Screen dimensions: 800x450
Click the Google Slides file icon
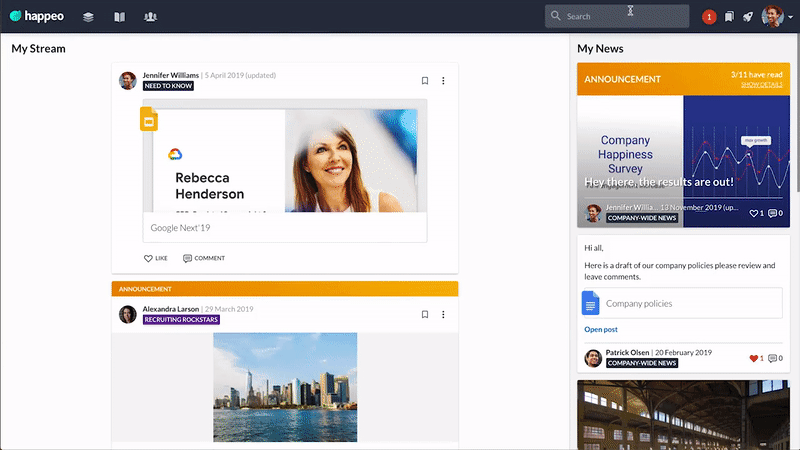pos(149,119)
